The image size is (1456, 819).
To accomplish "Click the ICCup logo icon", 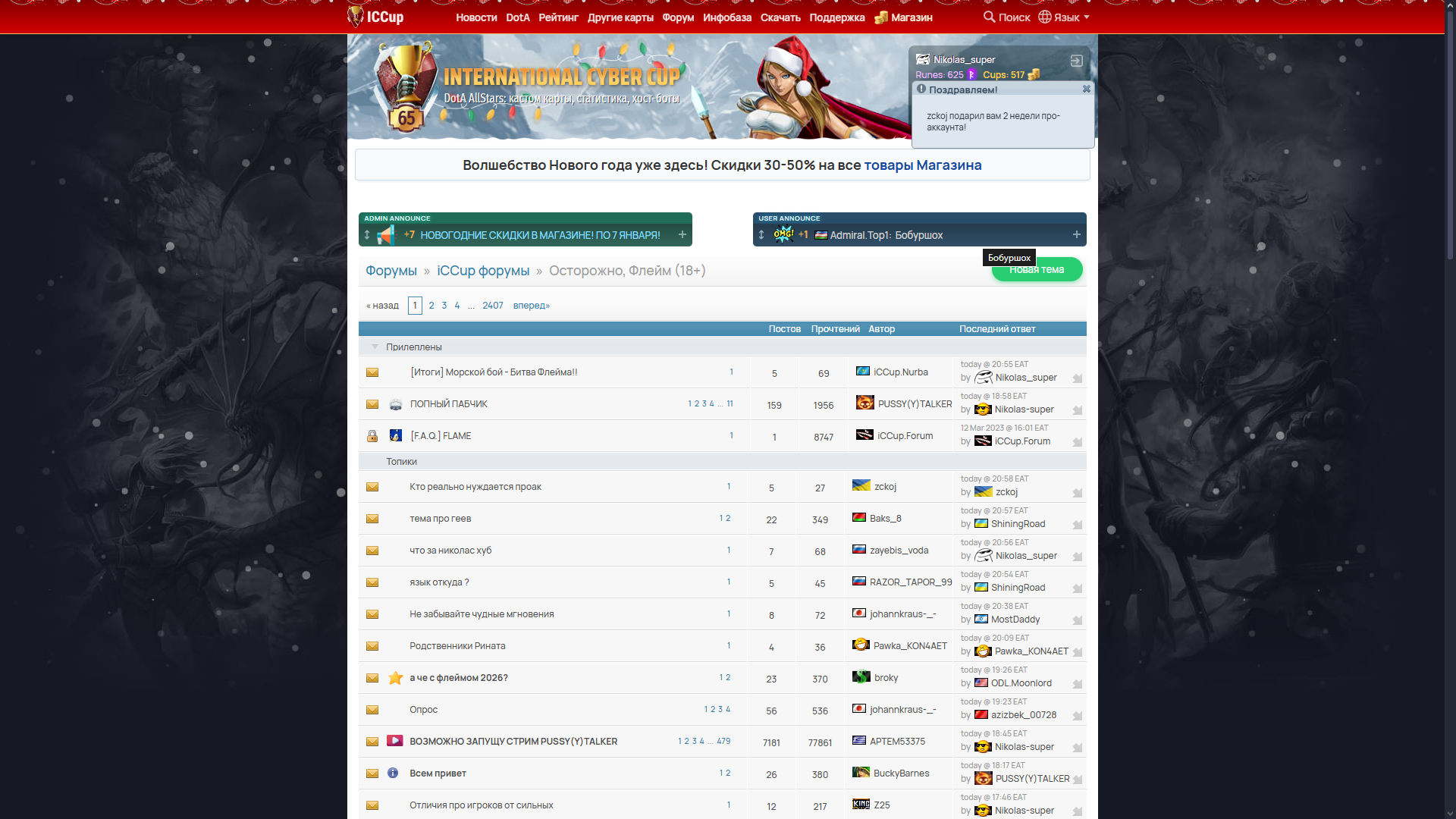I will point(355,17).
